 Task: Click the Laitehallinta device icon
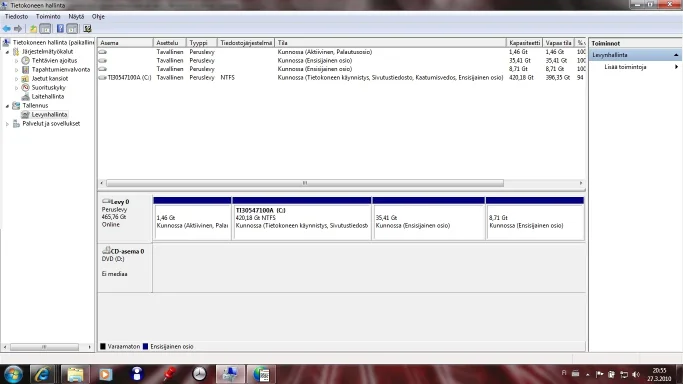(x=26, y=97)
